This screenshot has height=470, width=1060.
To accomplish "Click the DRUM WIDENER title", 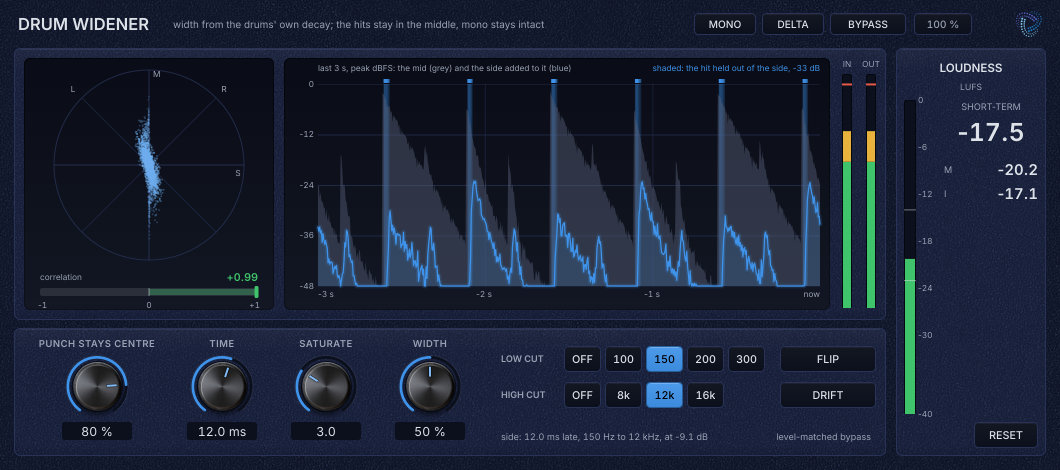I will [x=83, y=24].
